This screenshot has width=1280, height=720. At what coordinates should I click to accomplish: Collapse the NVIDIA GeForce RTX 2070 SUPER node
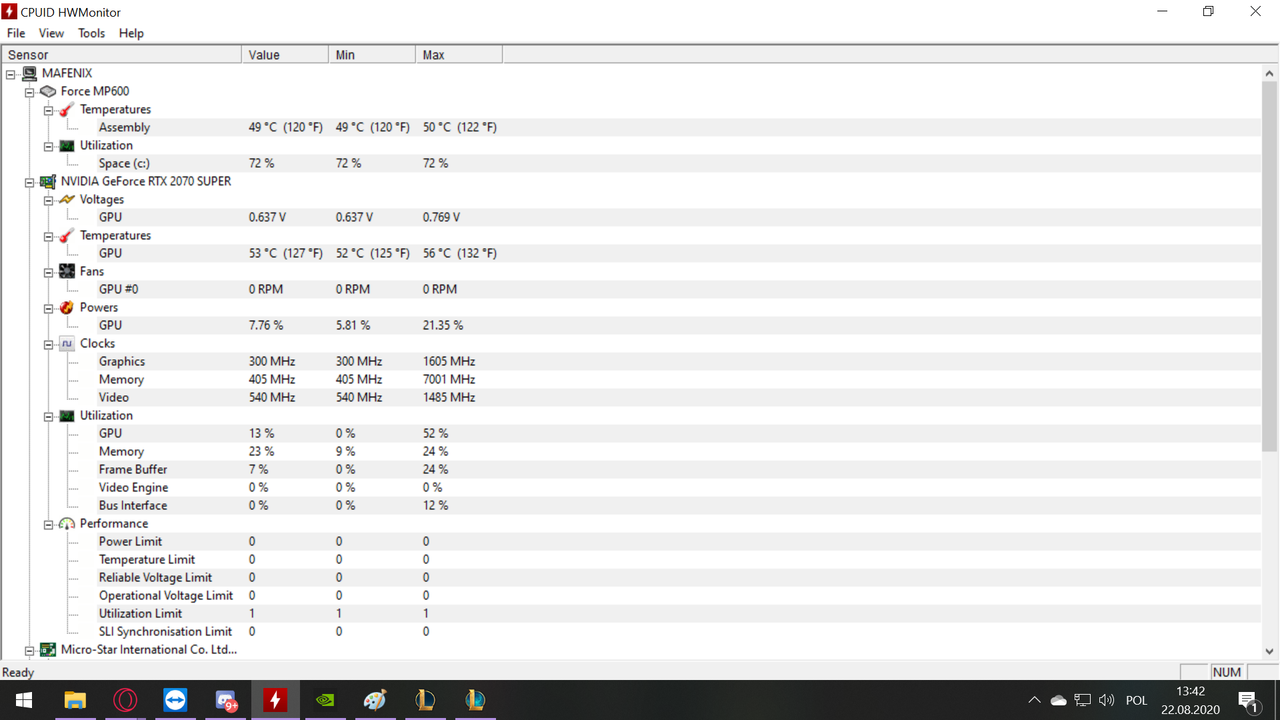click(x=30, y=181)
